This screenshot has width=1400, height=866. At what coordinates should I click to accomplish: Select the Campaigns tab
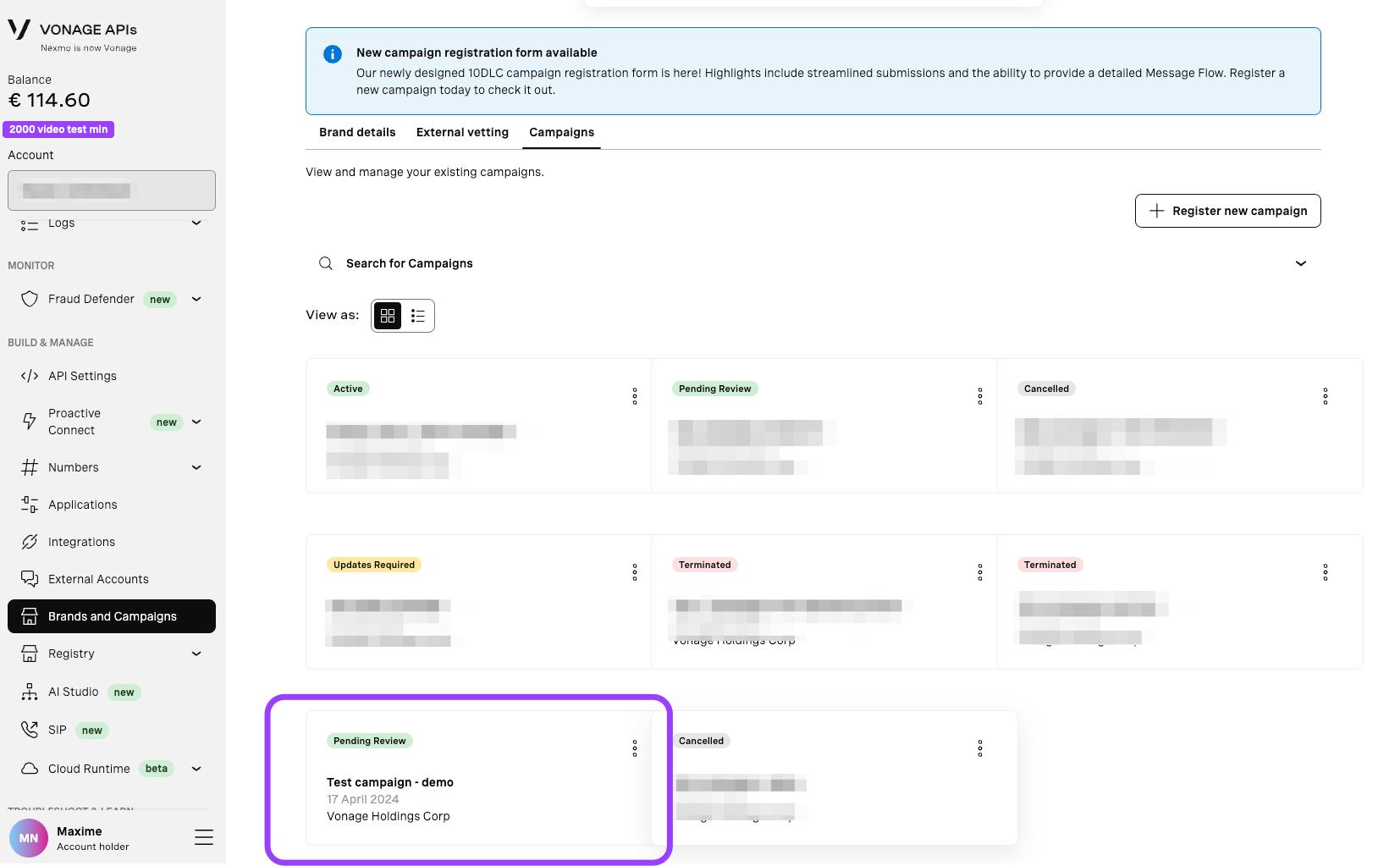pos(561,132)
